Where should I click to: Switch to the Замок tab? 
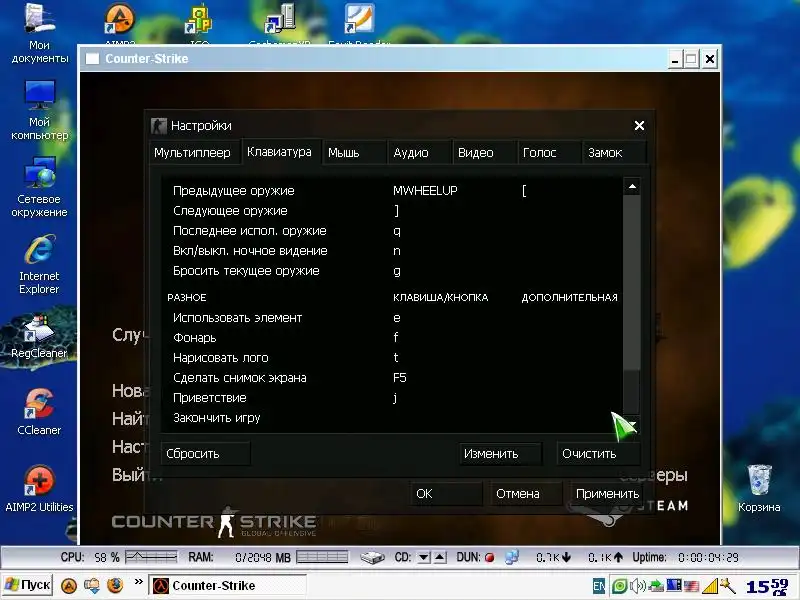tap(614, 153)
